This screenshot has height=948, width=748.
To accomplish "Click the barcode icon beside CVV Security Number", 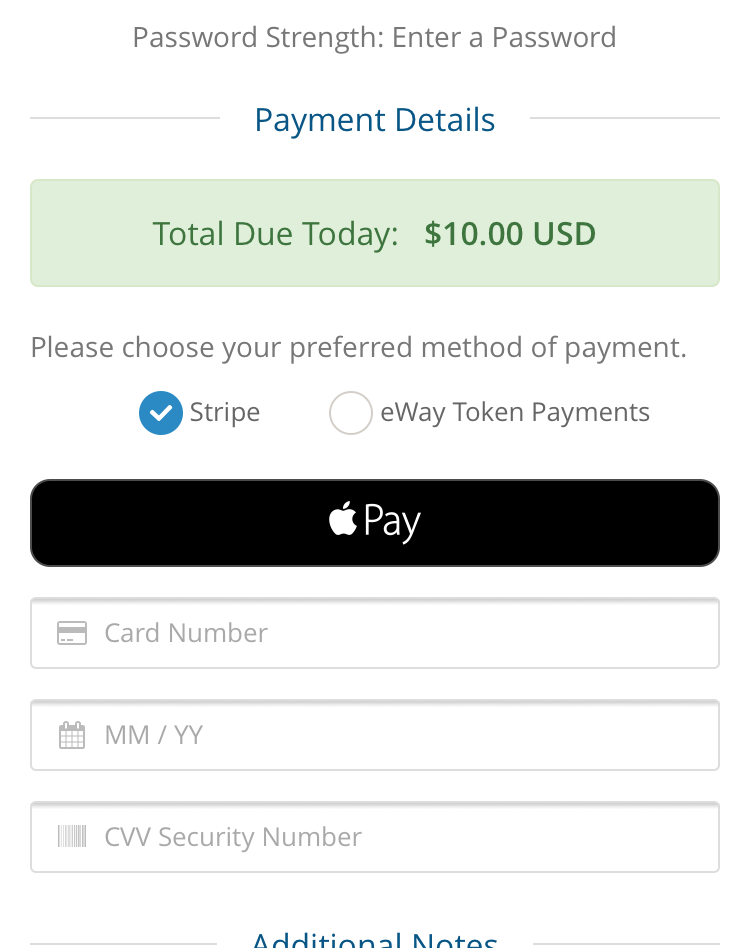I will 72,837.
